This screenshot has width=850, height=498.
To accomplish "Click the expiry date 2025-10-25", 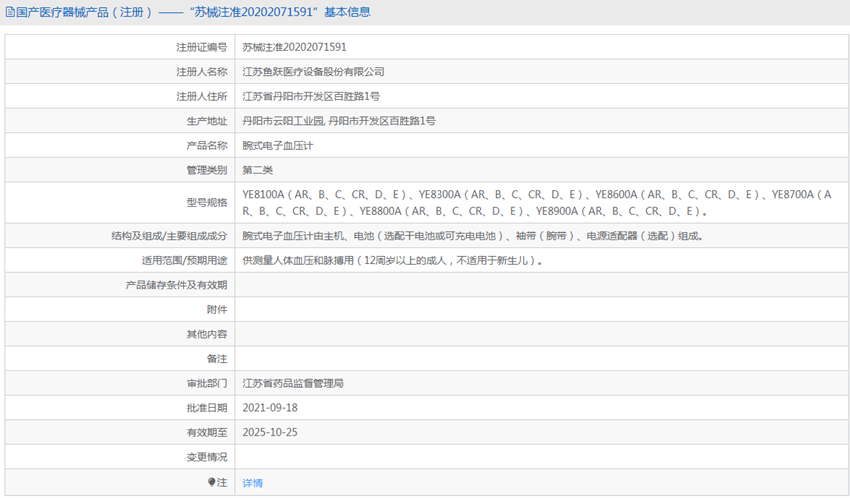I will pyautogui.click(x=270, y=433).
